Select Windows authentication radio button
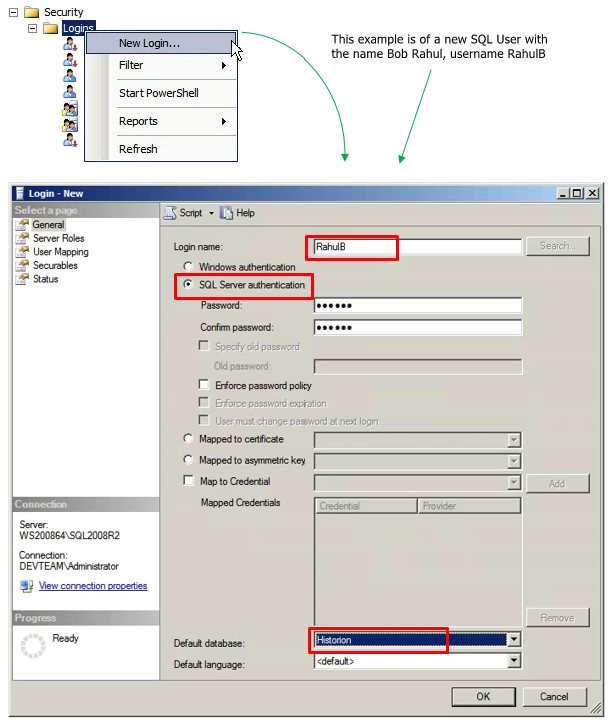Screen dimensions: 610x724 (x=188, y=267)
